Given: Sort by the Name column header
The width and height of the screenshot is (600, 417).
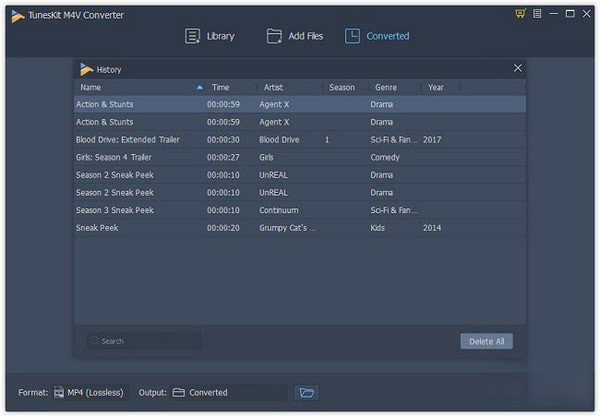Looking at the screenshot, I should pos(91,88).
